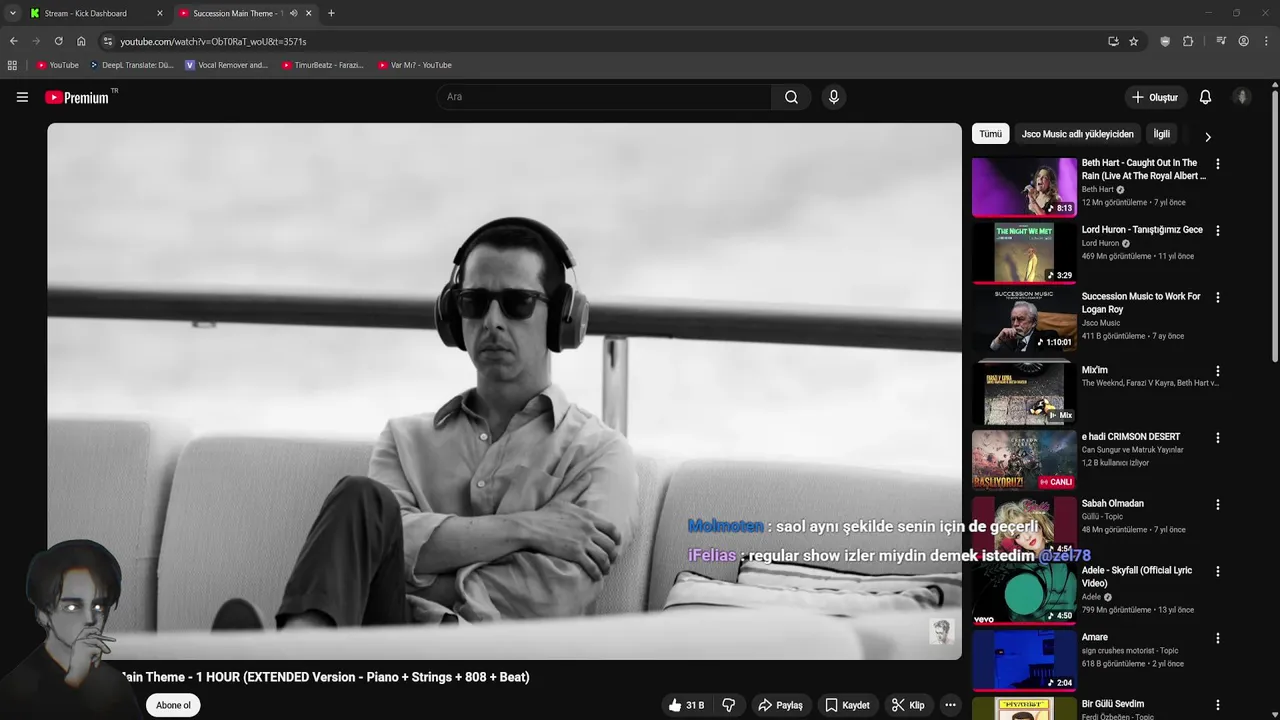Open Var Mı? - YouTube bookmark
1280x720 pixels.
[x=415, y=65]
